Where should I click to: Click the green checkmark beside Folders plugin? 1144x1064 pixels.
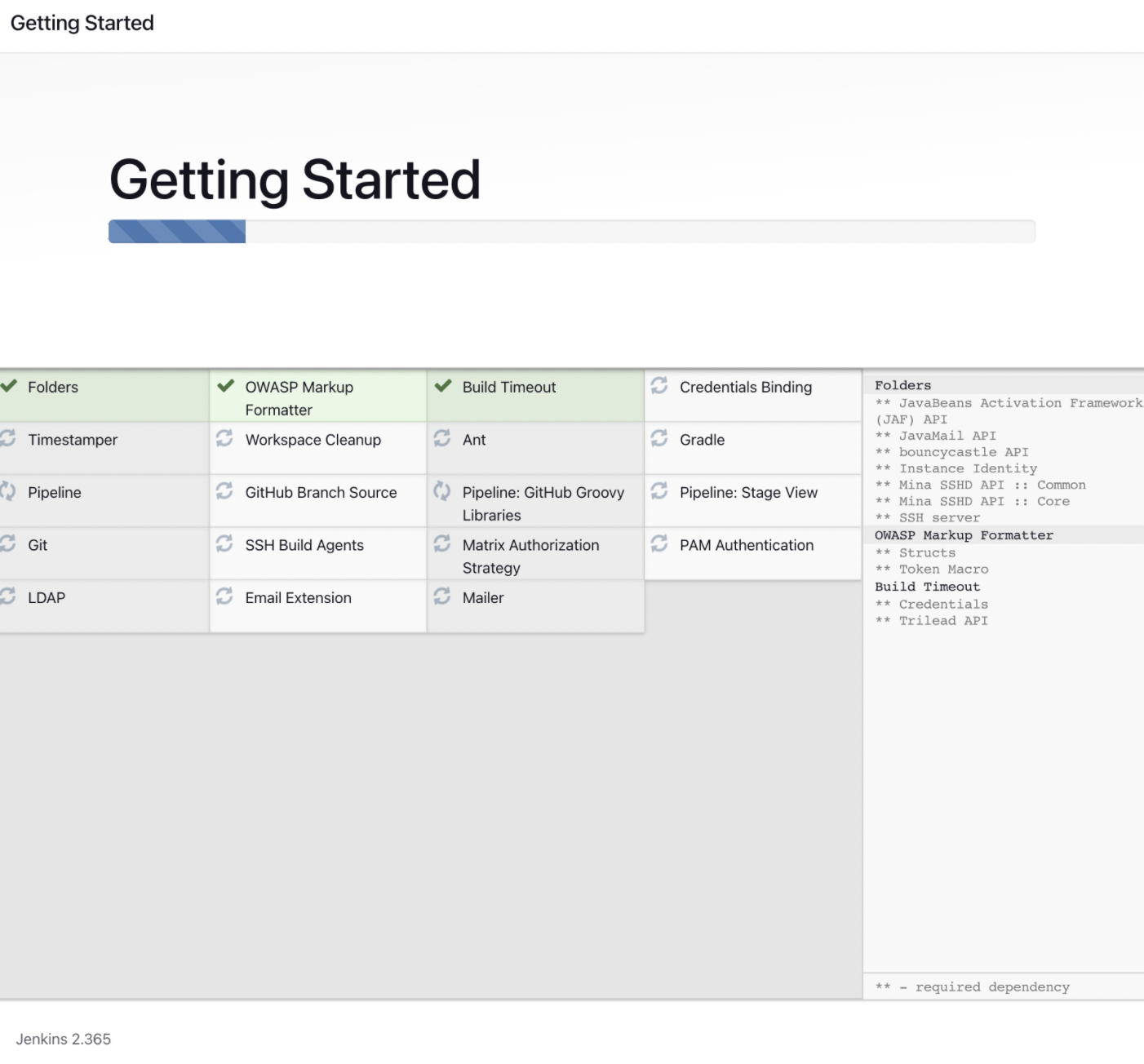(x=8, y=386)
